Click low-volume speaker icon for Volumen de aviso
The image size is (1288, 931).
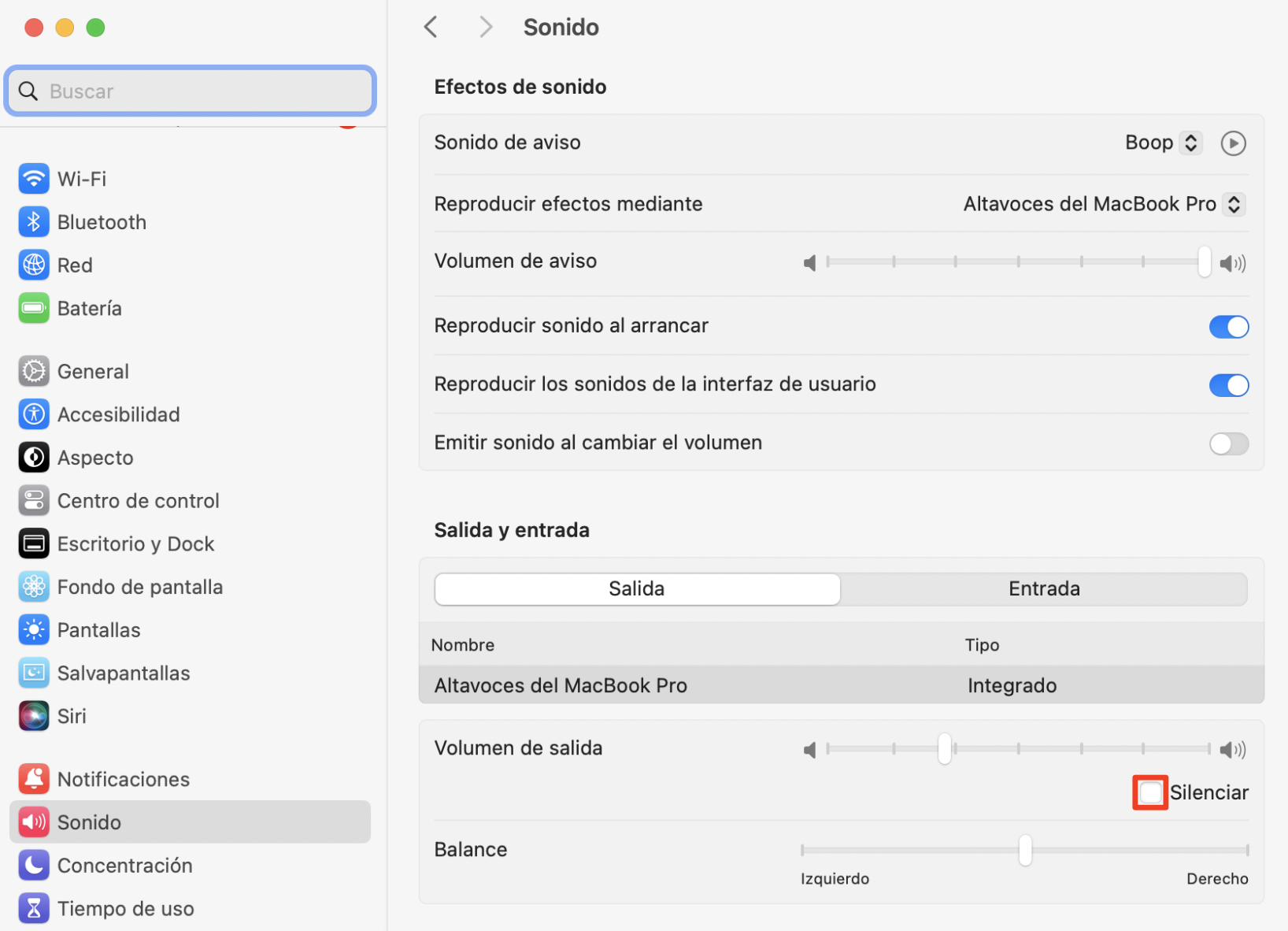(x=809, y=262)
